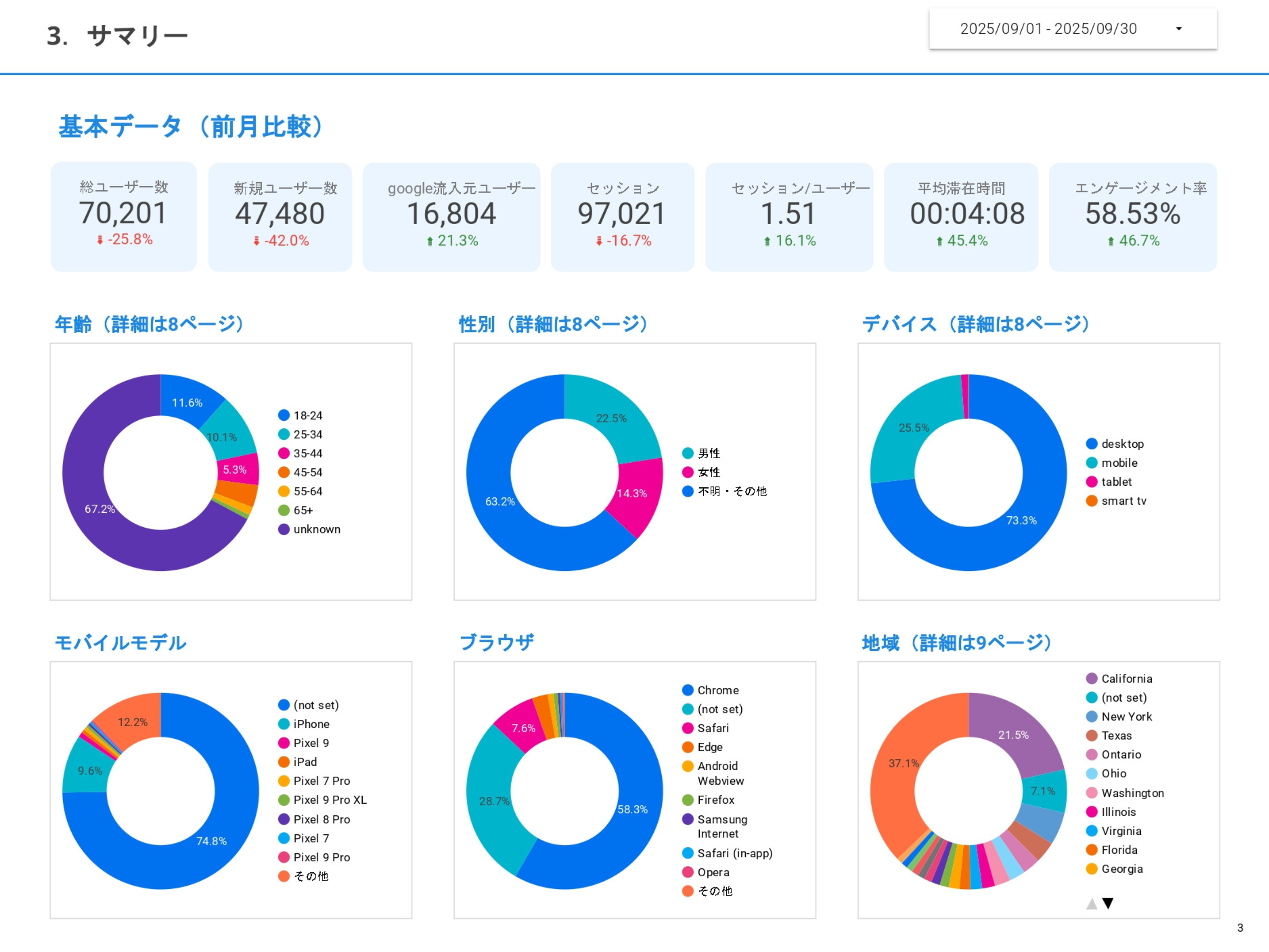Image resolution: width=1269 pixels, height=952 pixels.
Task: Click the black down-triangle pagination arrow under 地域 legend
Action: pyautogui.click(x=1108, y=903)
